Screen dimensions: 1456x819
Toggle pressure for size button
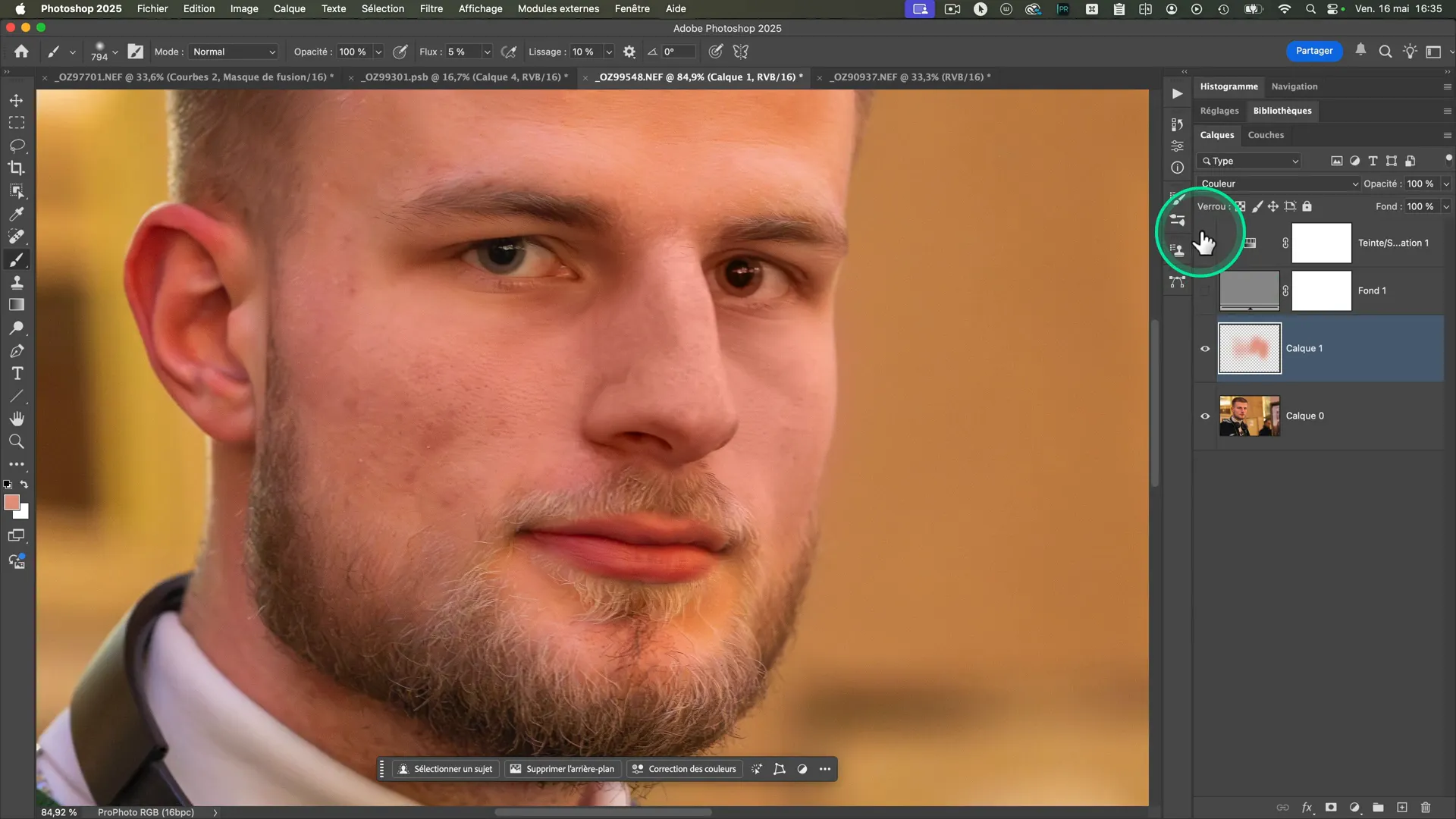715,52
